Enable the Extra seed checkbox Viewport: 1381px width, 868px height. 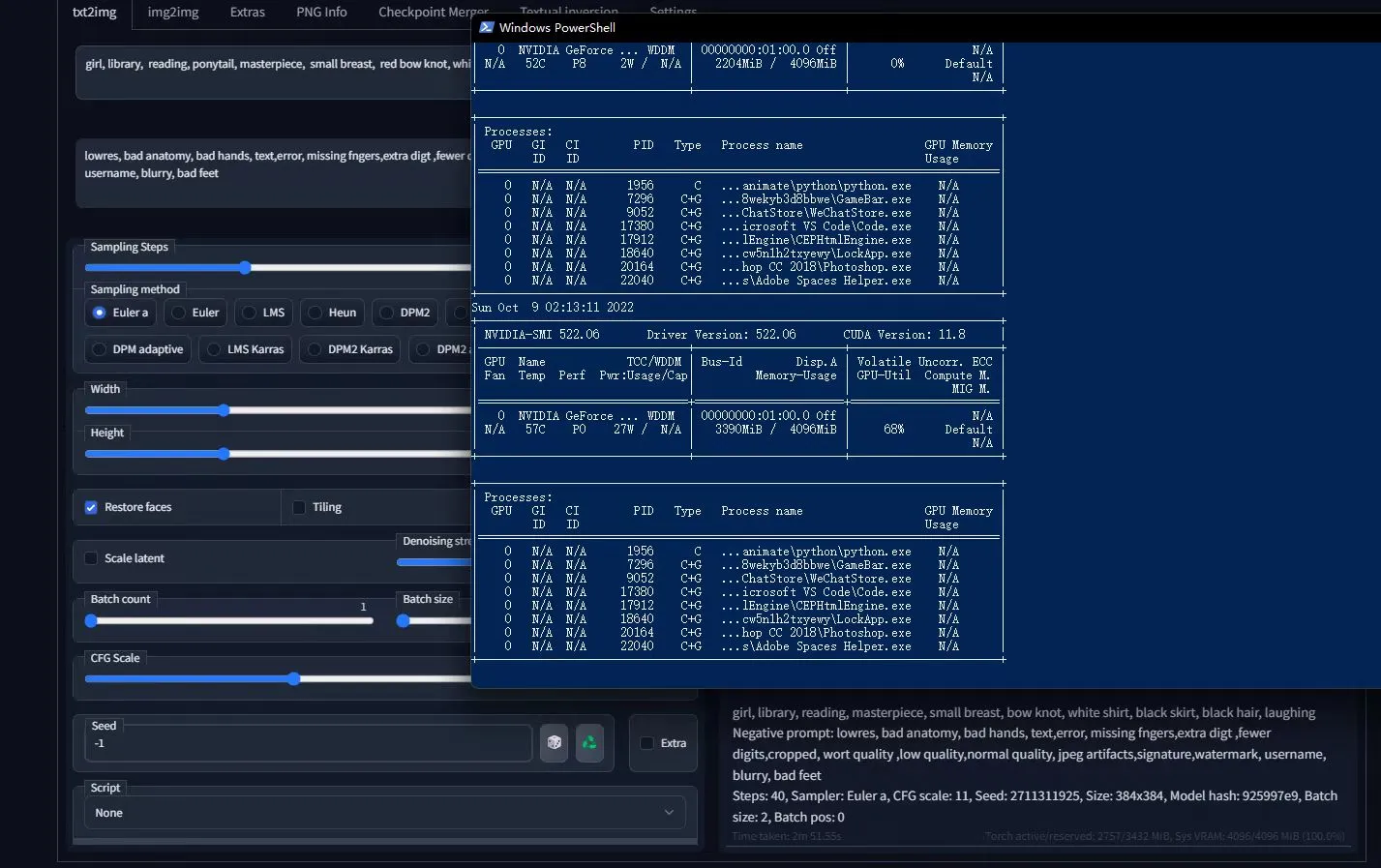click(647, 743)
